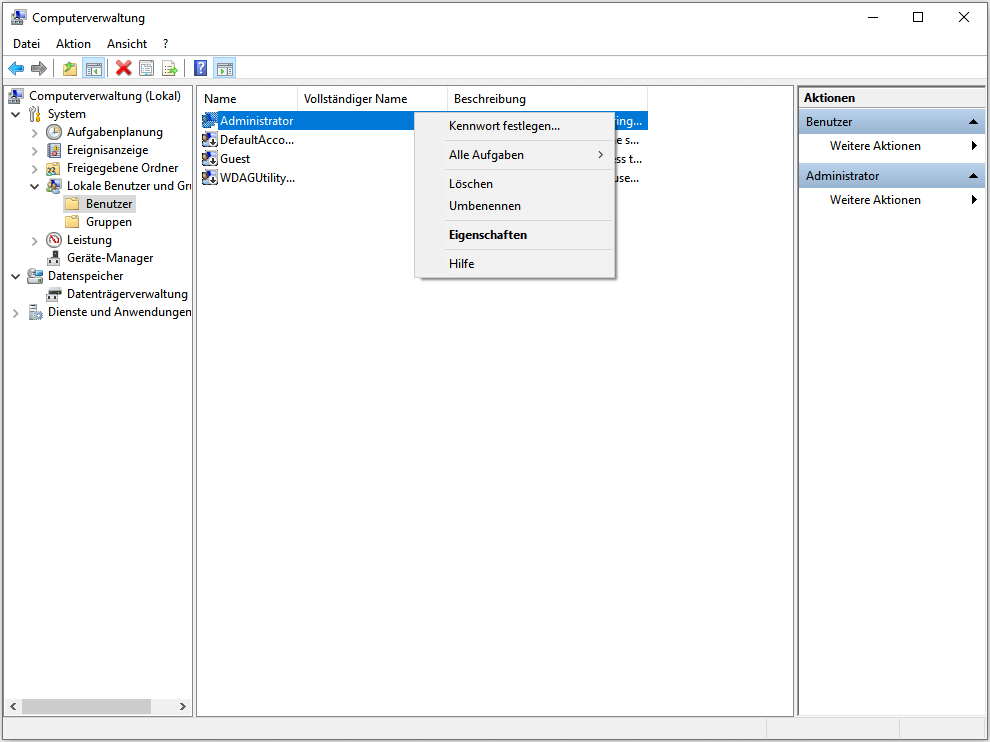
Task: Select the Gruppen folder
Action: point(108,222)
